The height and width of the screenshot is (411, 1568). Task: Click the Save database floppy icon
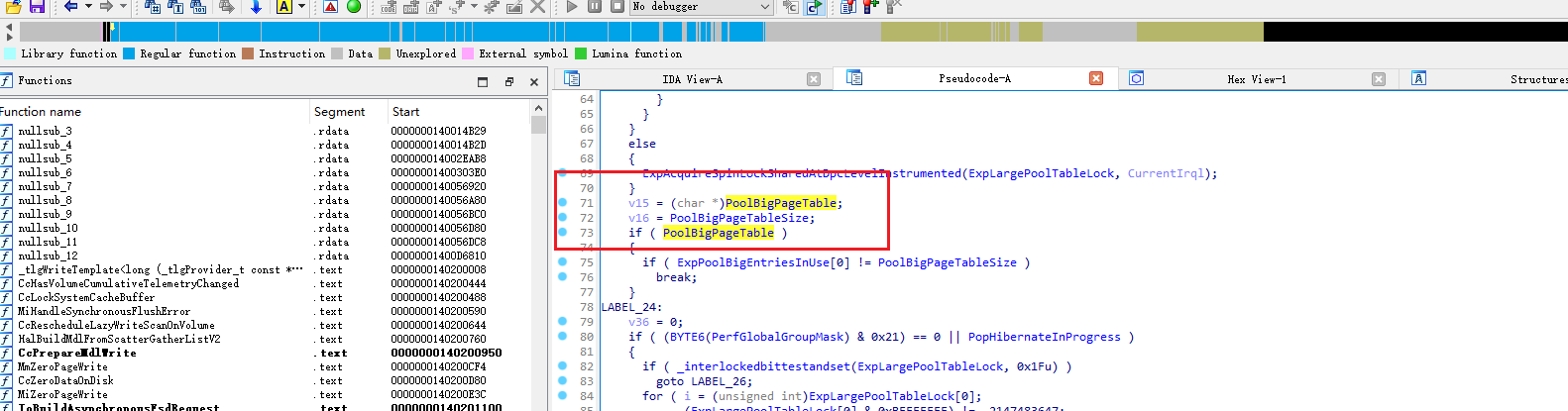tap(37, 7)
